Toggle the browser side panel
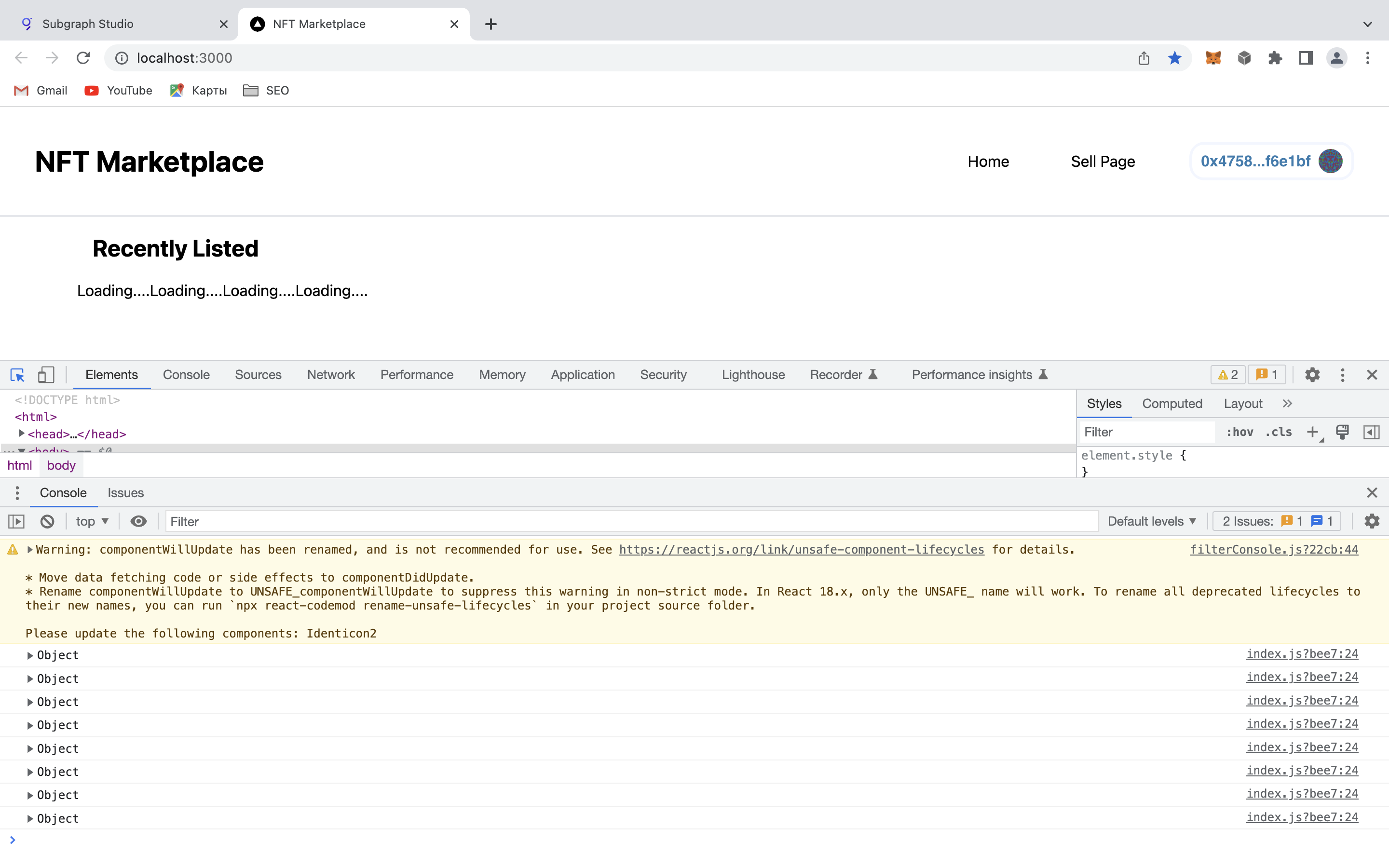 [1306, 58]
